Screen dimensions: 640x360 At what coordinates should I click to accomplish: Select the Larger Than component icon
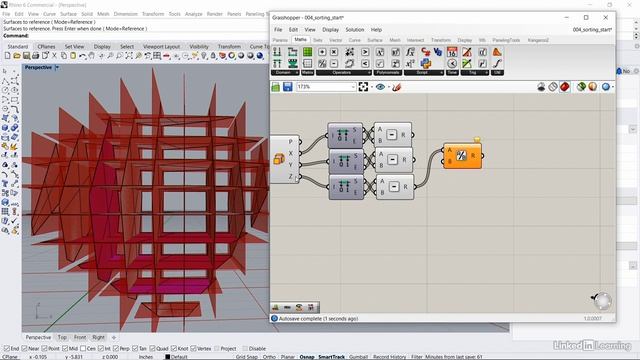[365, 52]
